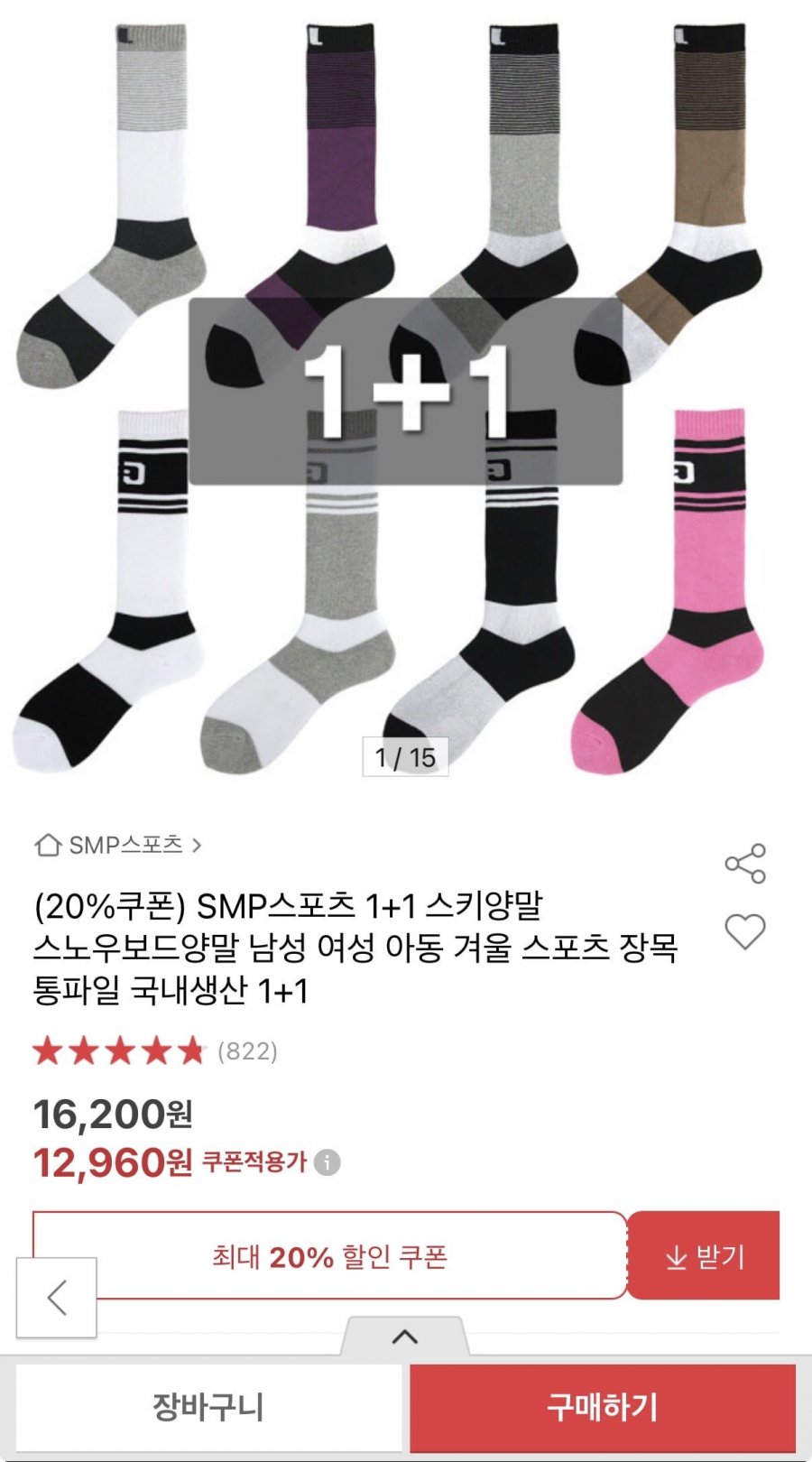This screenshot has height=1462, width=812.
Task: Tap the product title text
Action: tap(355, 948)
